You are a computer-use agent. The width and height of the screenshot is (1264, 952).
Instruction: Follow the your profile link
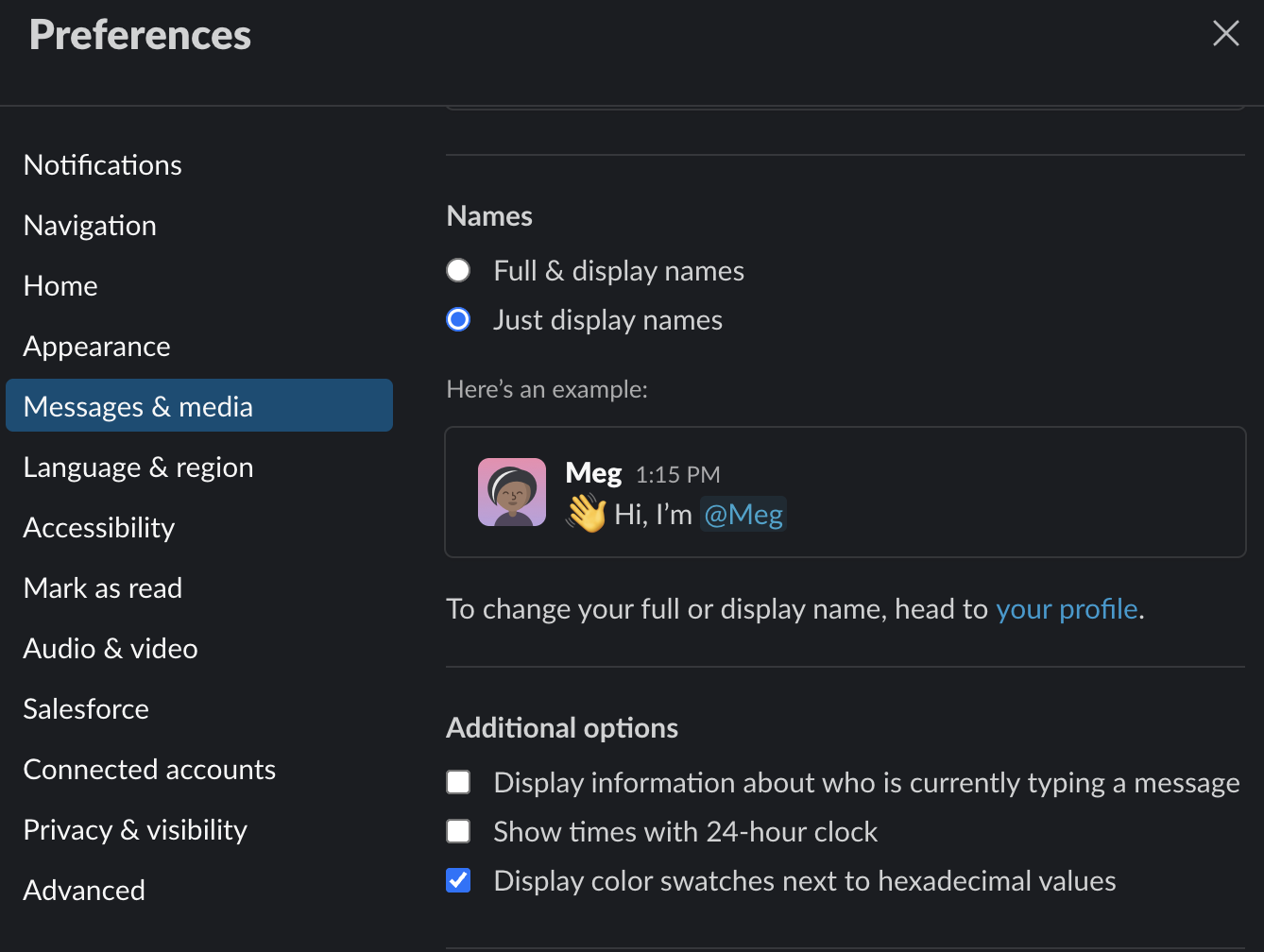pyautogui.click(x=1067, y=609)
